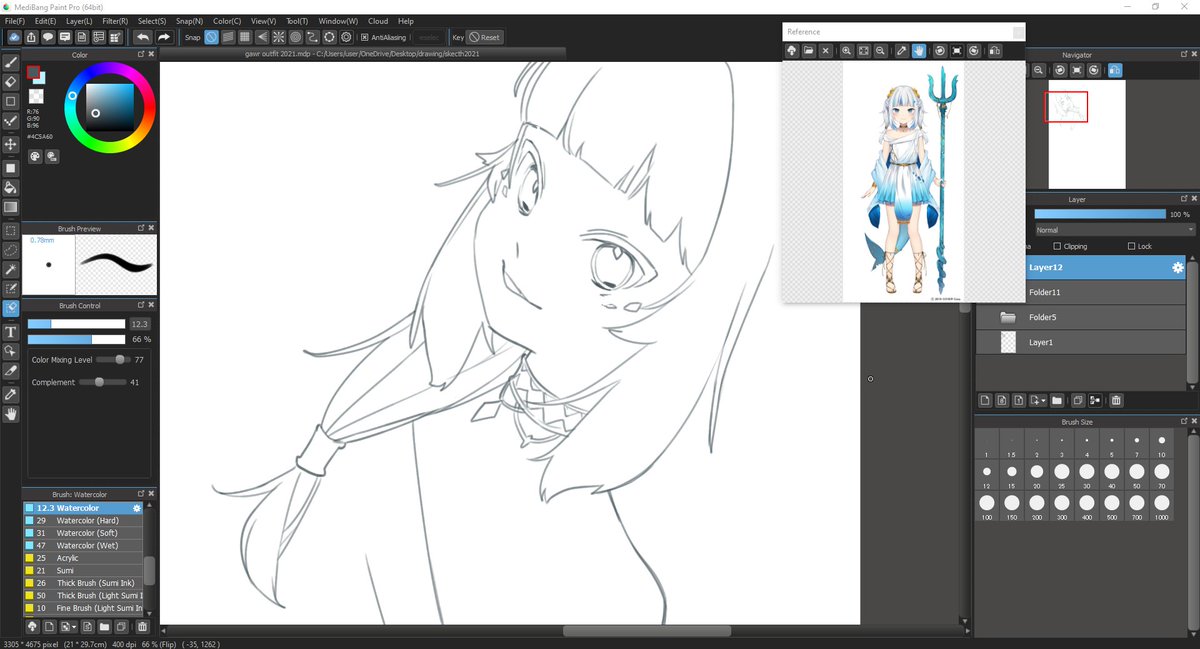Image resolution: width=1200 pixels, height=649 pixels.
Task: Undock the Color panel
Action: [141, 55]
